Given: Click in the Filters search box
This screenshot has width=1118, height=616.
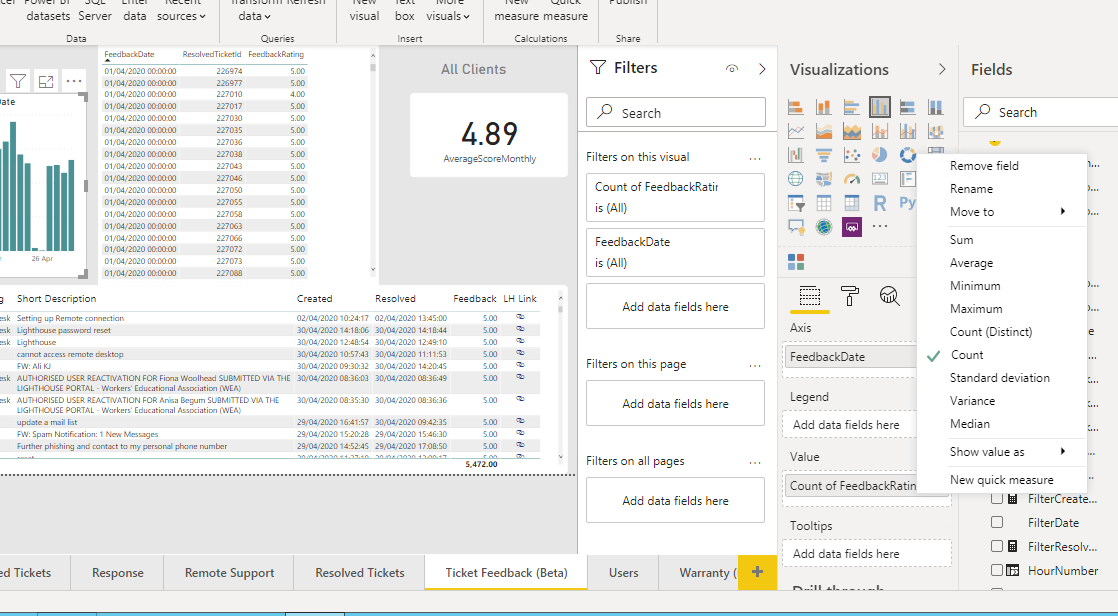Looking at the screenshot, I should tap(676, 113).
